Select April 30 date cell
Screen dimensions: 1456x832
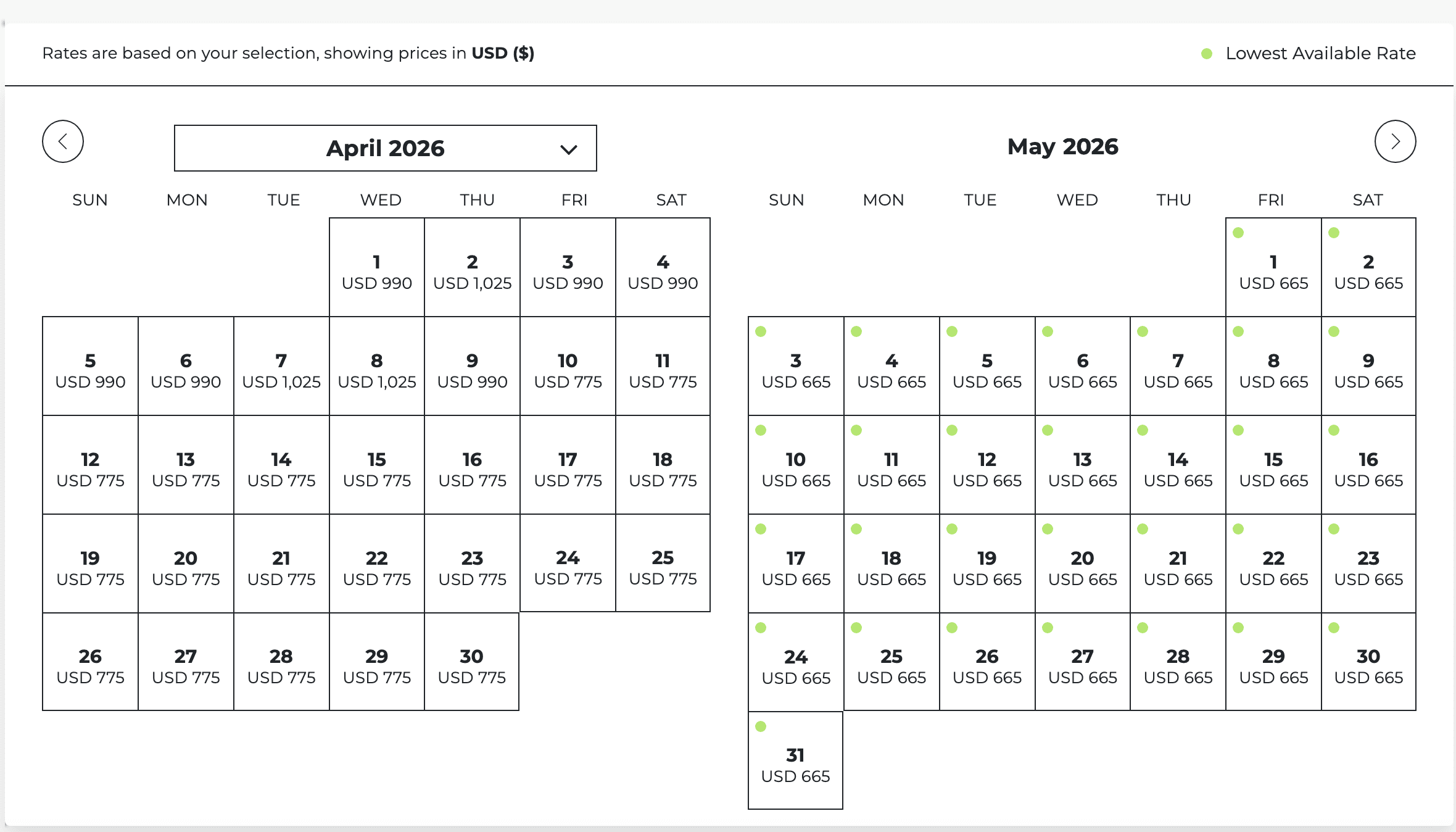click(x=471, y=662)
